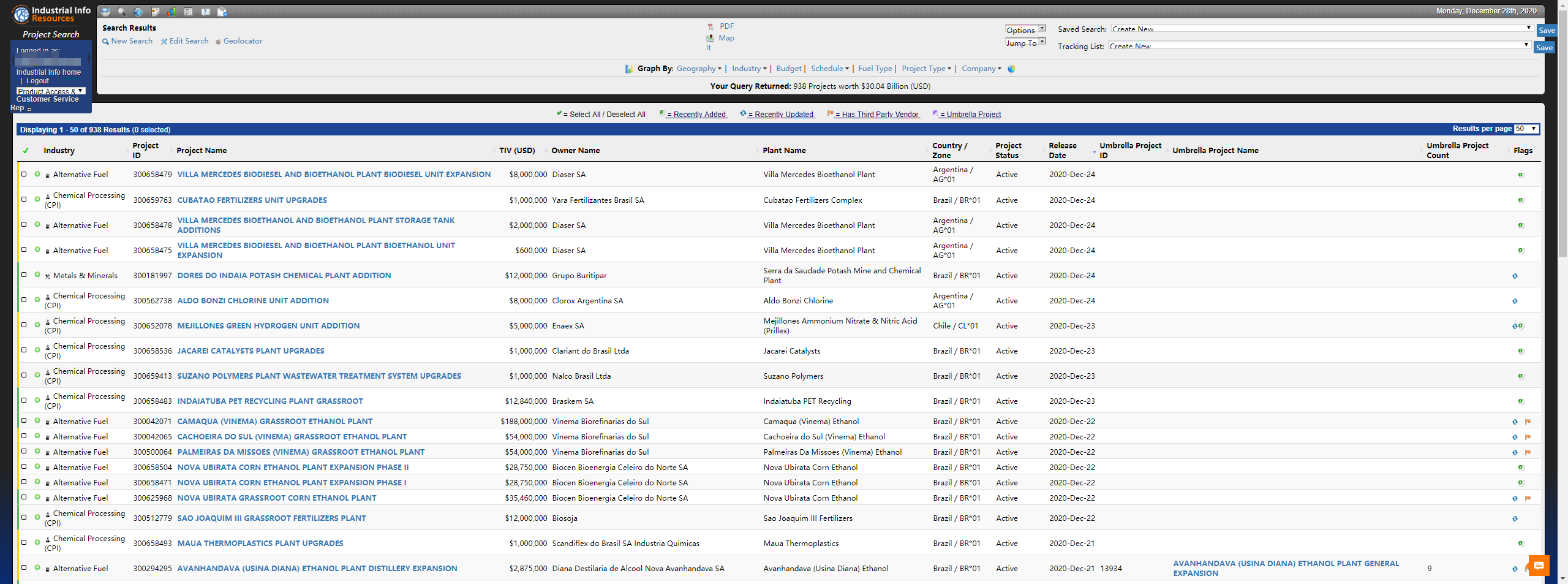Open Mejillones Green Hydrogen Unit Addition project

click(268, 326)
